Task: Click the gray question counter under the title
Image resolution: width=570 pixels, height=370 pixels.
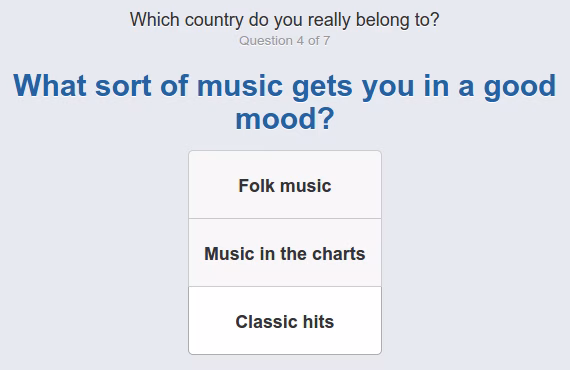Action: pyautogui.click(x=285, y=41)
